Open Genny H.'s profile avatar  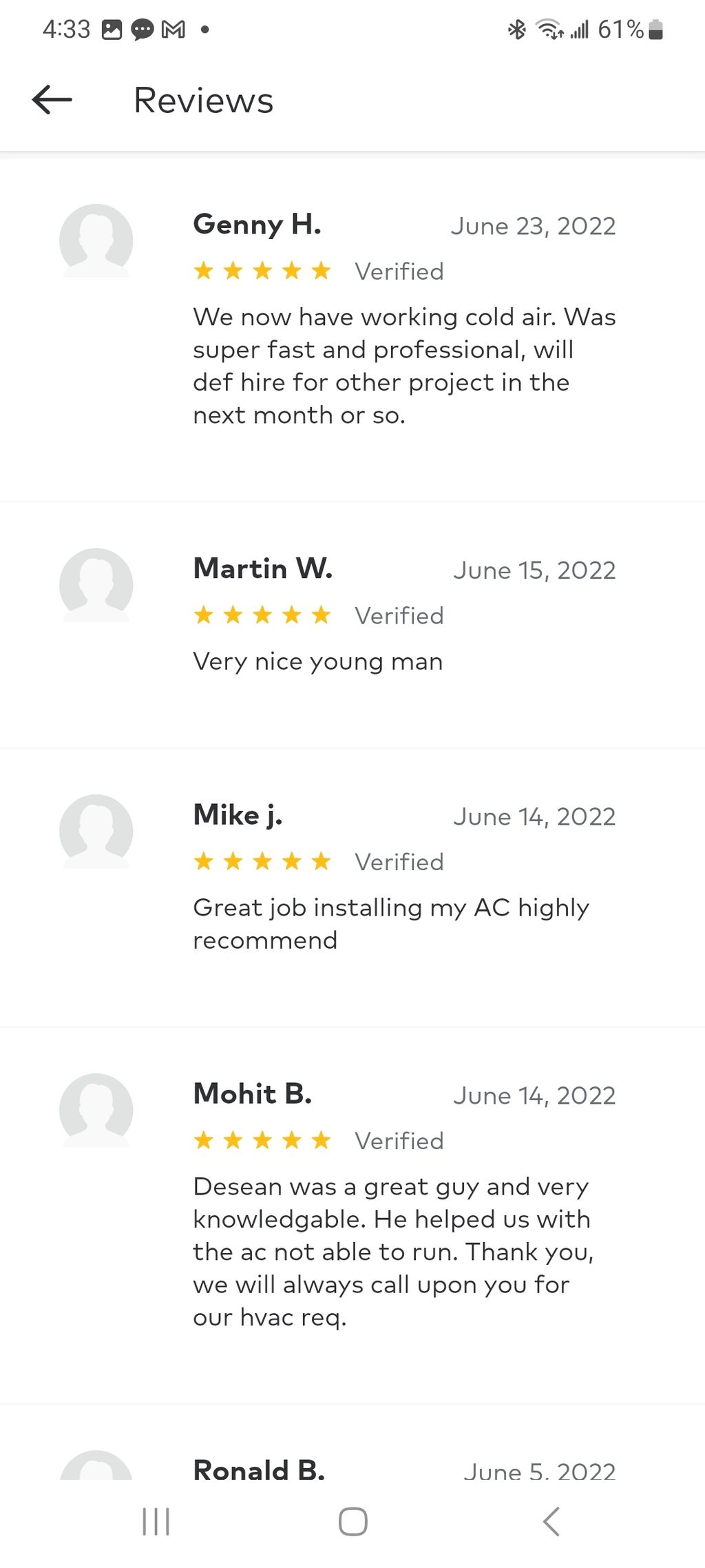tap(96, 240)
